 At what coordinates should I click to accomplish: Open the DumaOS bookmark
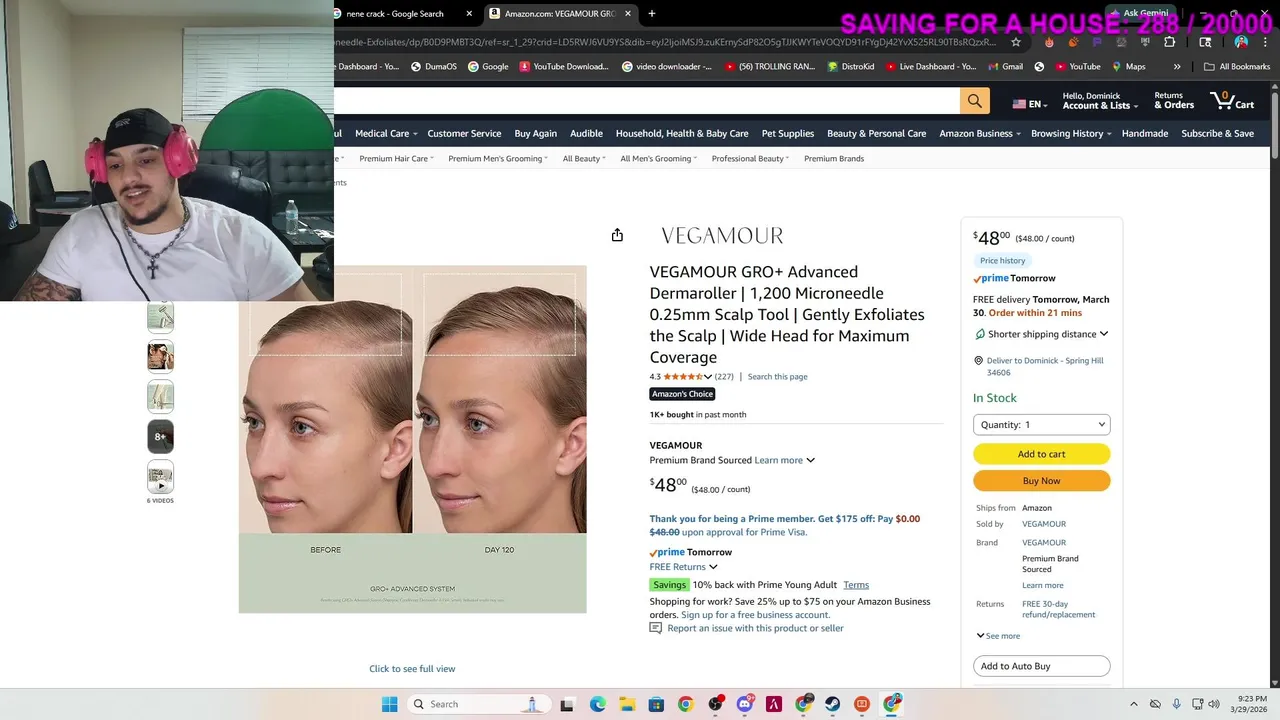(x=433, y=67)
